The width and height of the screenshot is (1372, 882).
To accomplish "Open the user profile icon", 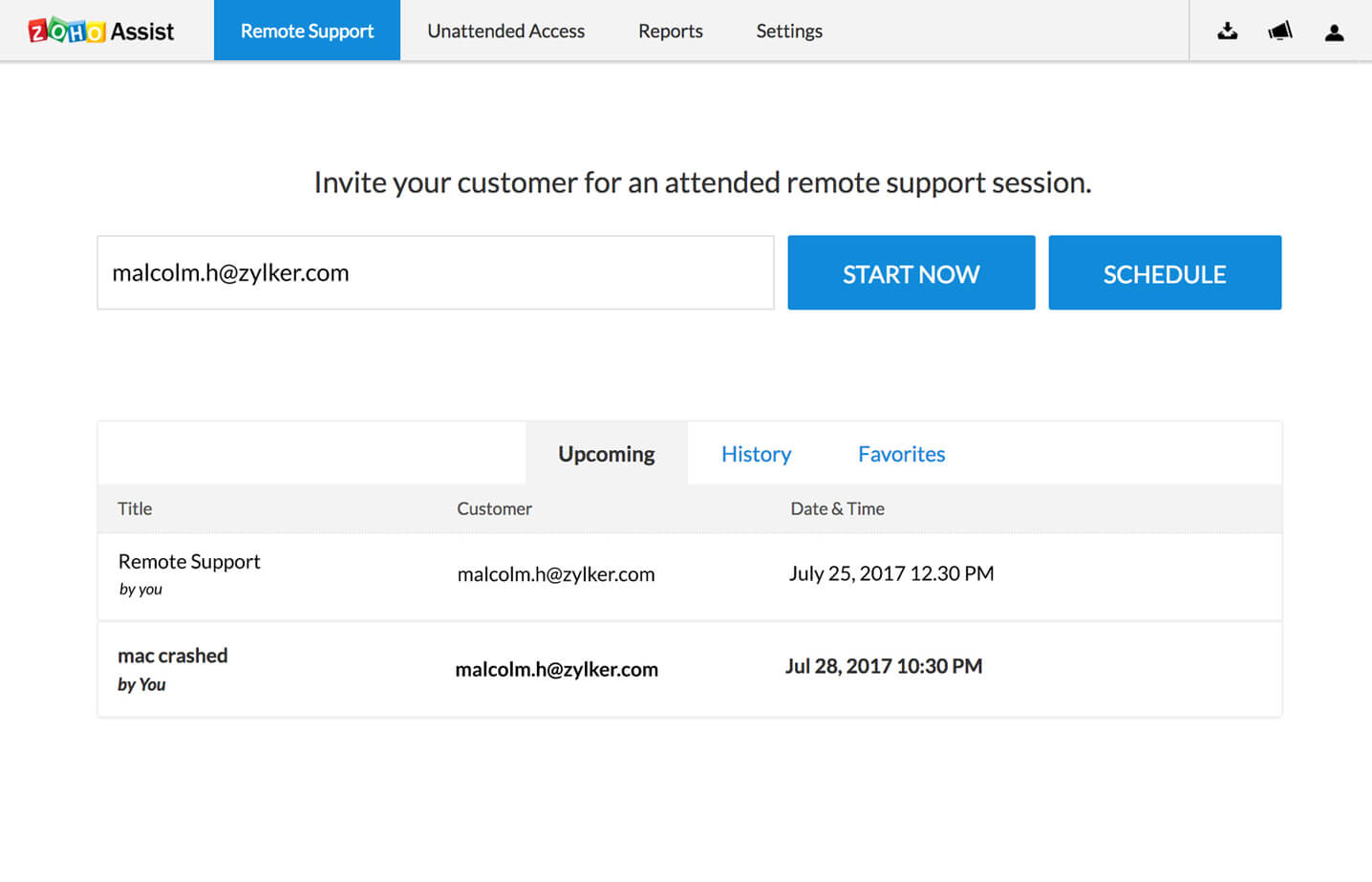I will point(1334,32).
